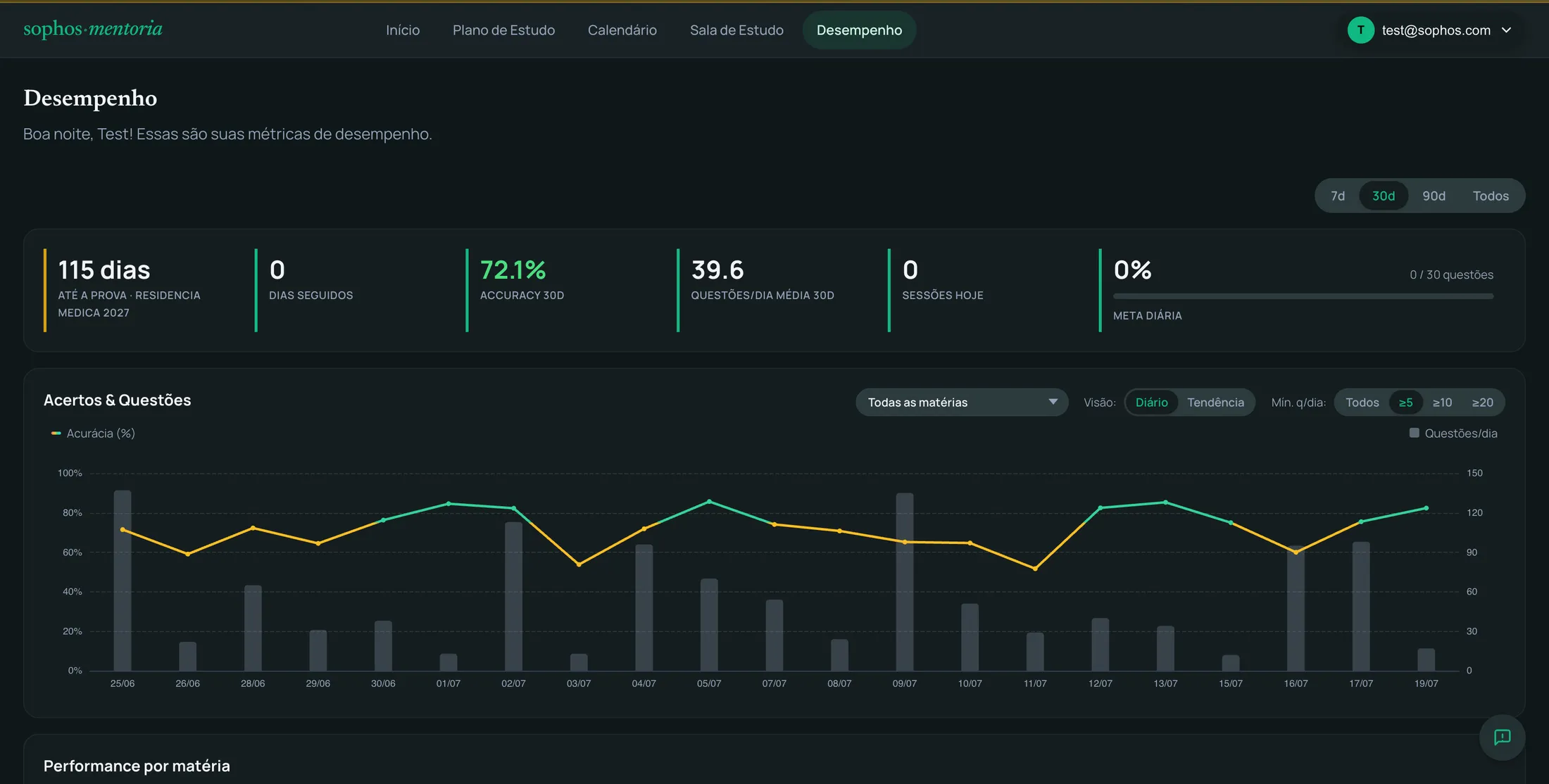Click the user avatar T icon
This screenshot has height=784, width=1549.
[x=1360, y=30]
